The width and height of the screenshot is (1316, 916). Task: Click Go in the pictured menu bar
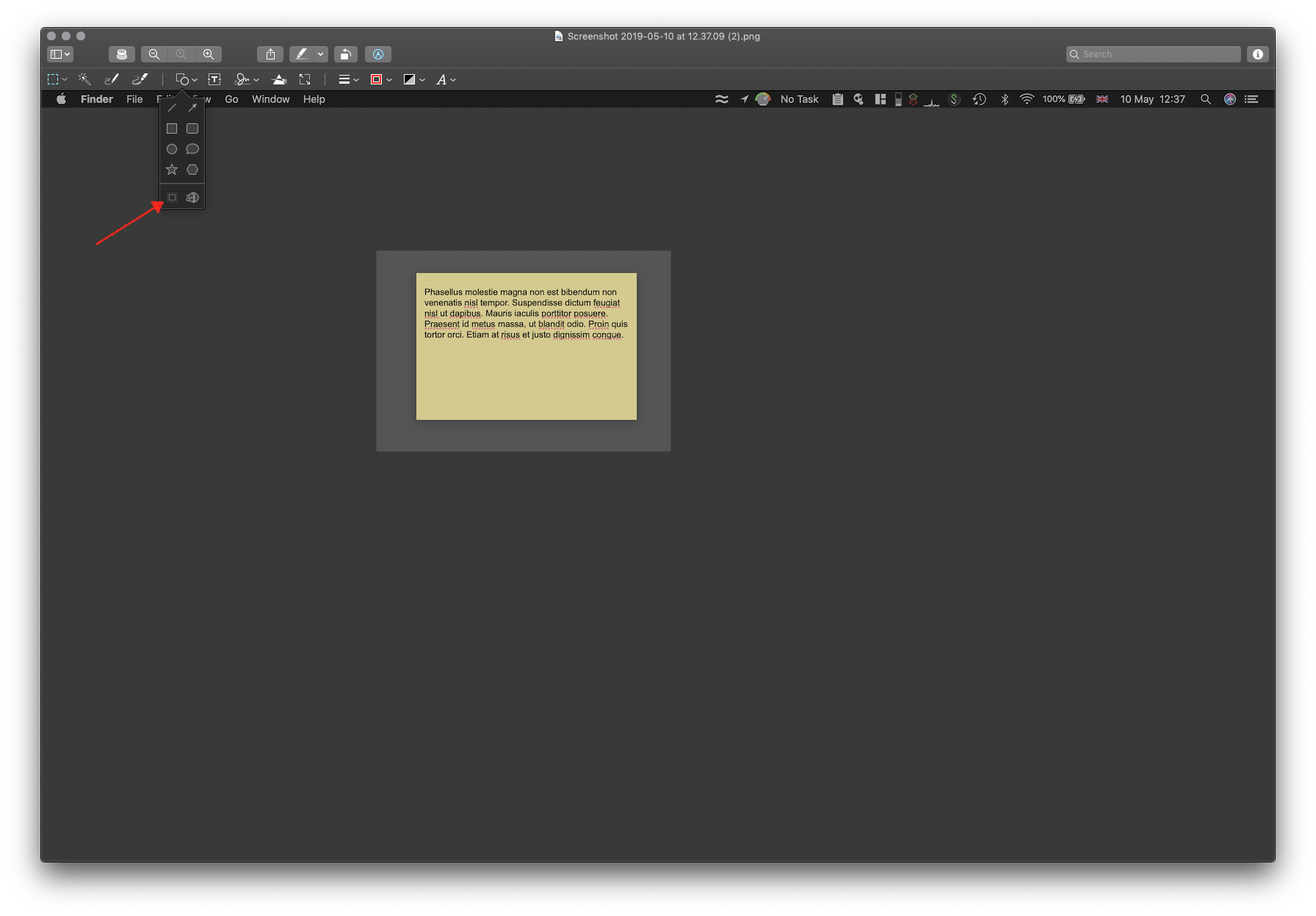[231, 99]
